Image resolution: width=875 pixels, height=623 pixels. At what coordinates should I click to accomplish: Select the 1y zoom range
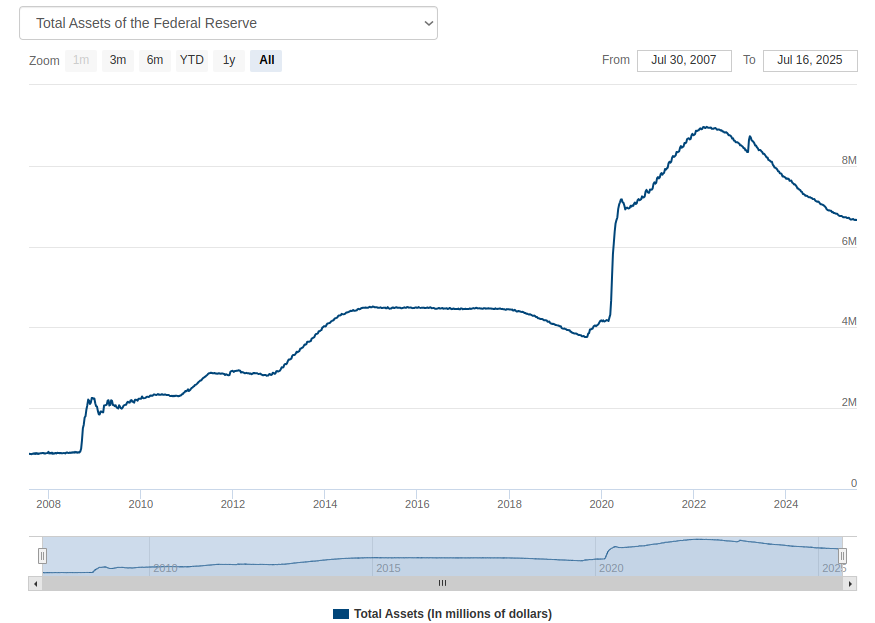point(229,60)
